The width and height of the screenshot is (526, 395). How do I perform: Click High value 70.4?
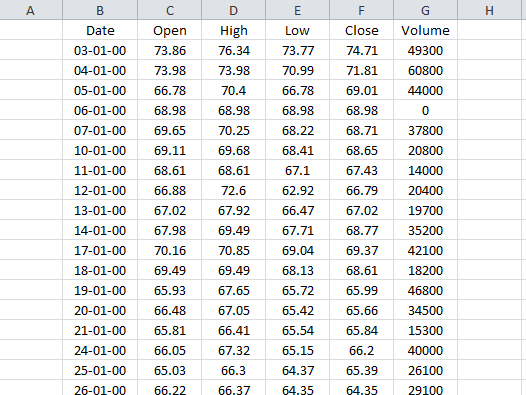click(233, 90)
